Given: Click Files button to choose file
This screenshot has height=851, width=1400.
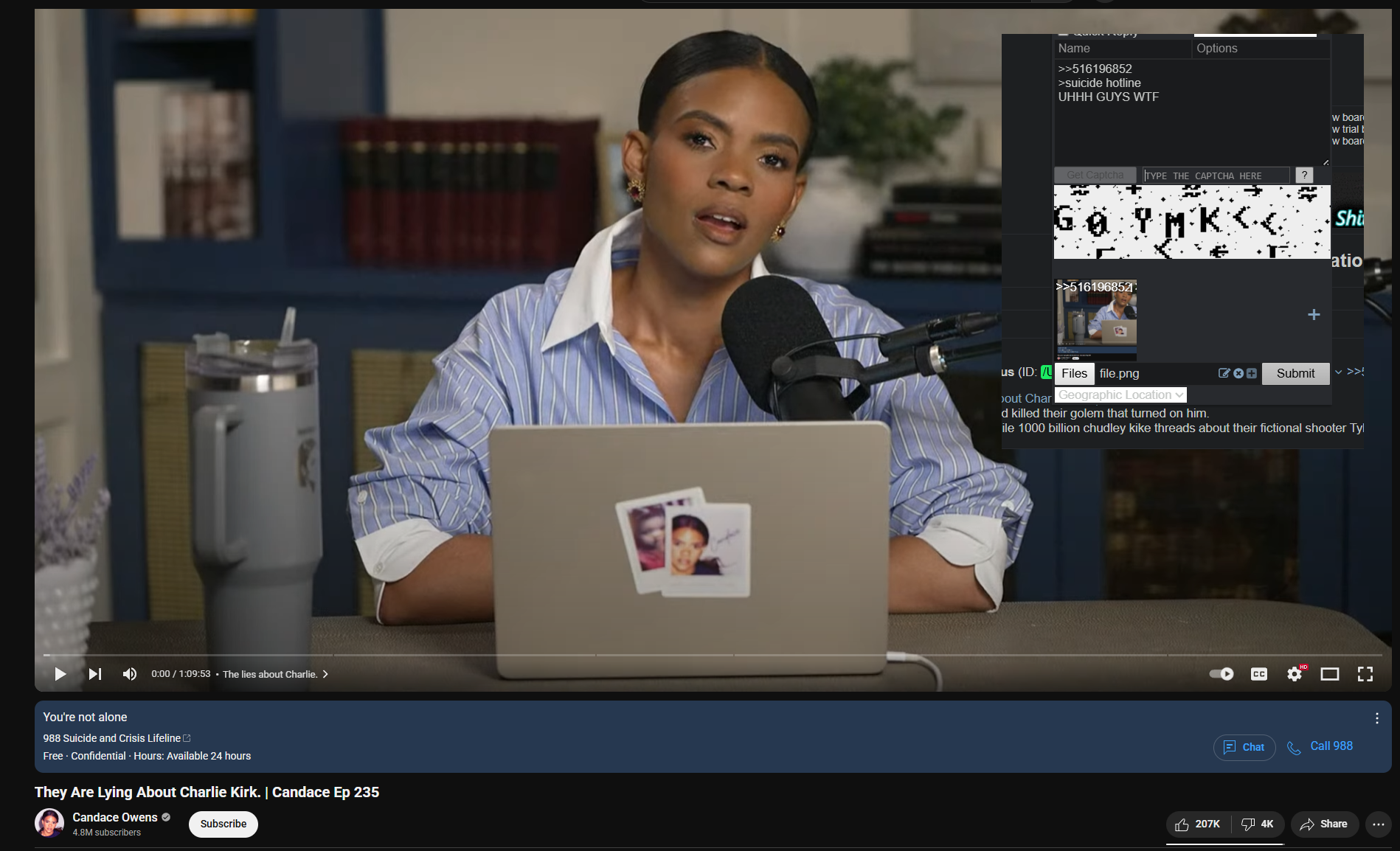Looking at the screenshot, I should click(x=1074, y=373).
